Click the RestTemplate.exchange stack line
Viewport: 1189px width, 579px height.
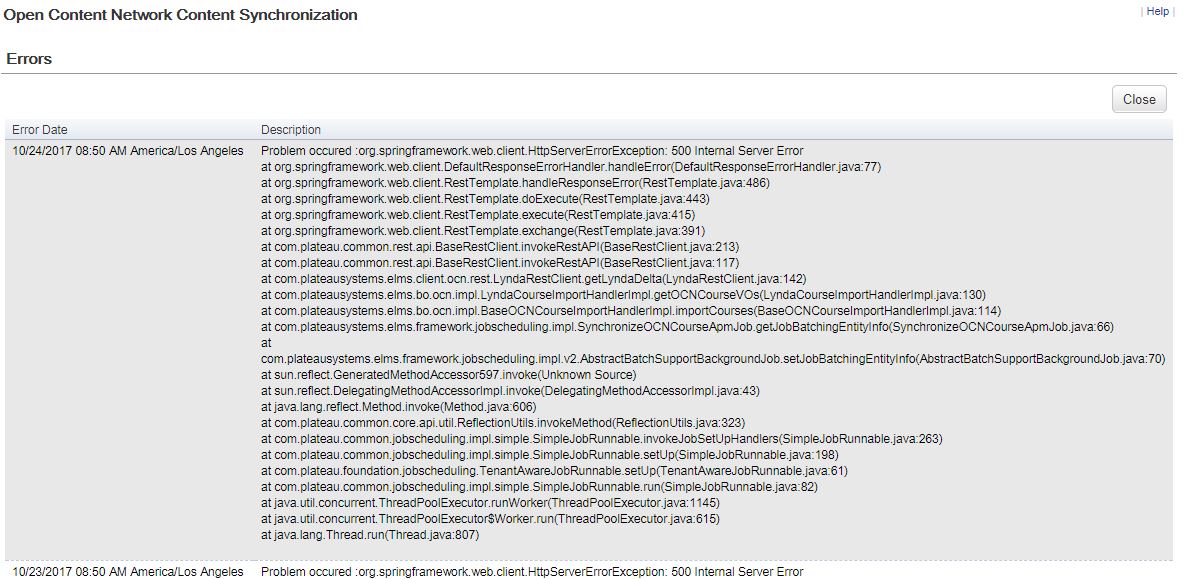(x=483, y=230)
